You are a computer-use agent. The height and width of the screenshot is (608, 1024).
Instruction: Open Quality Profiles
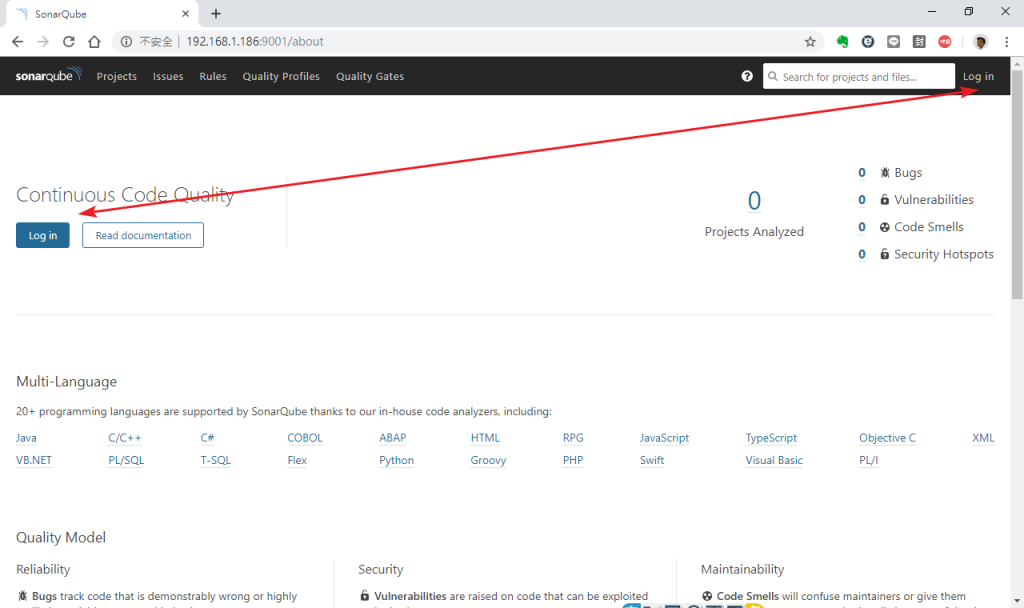tap(281, 76)
